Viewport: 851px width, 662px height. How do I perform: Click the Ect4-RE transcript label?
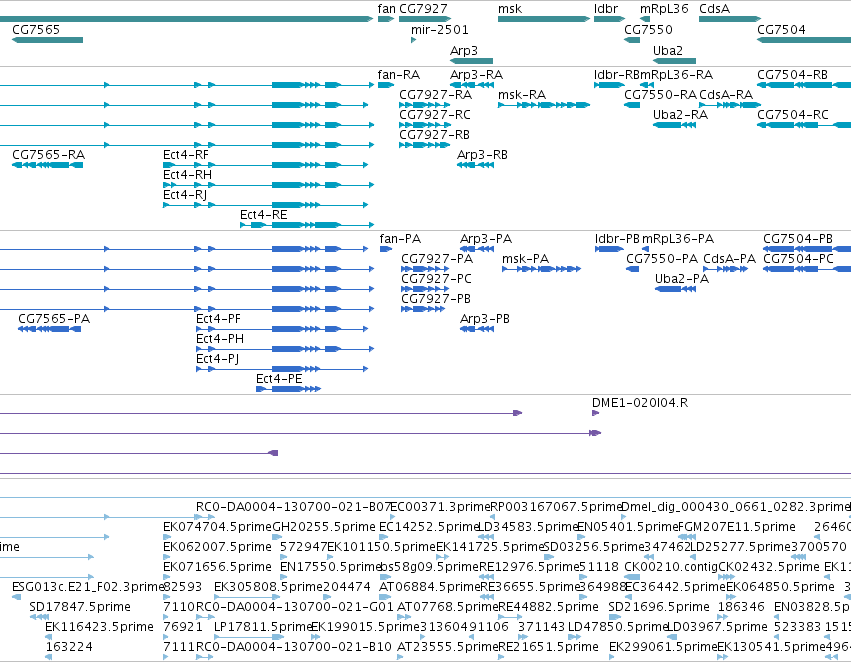(264, 215)
